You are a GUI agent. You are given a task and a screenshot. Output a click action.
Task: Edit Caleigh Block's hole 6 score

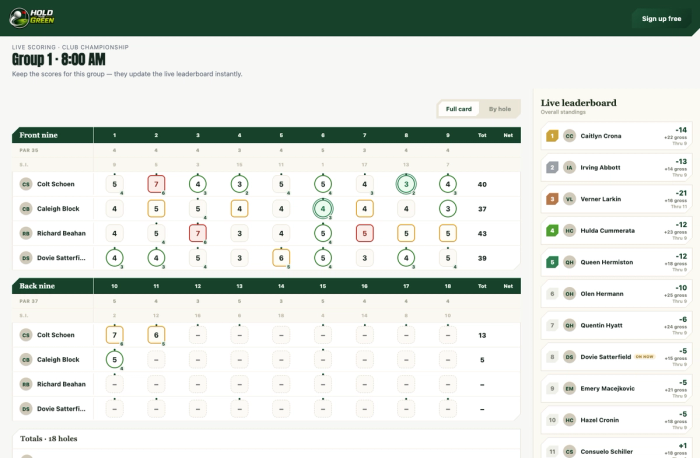tap(323, 208)
